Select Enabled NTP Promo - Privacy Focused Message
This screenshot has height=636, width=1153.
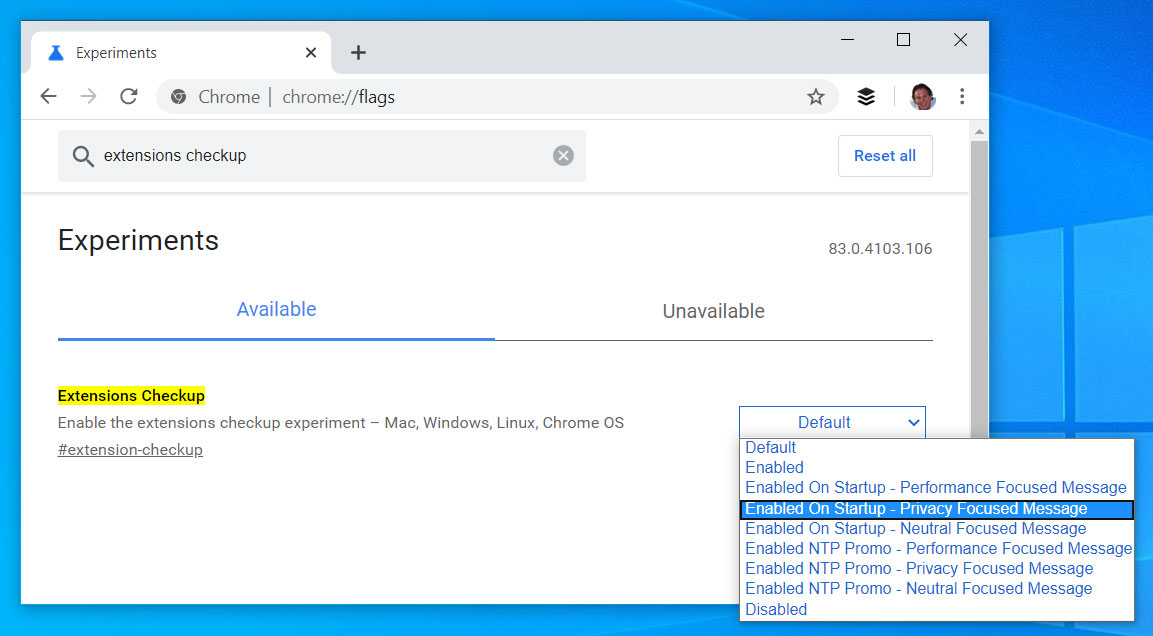point(937,569)
